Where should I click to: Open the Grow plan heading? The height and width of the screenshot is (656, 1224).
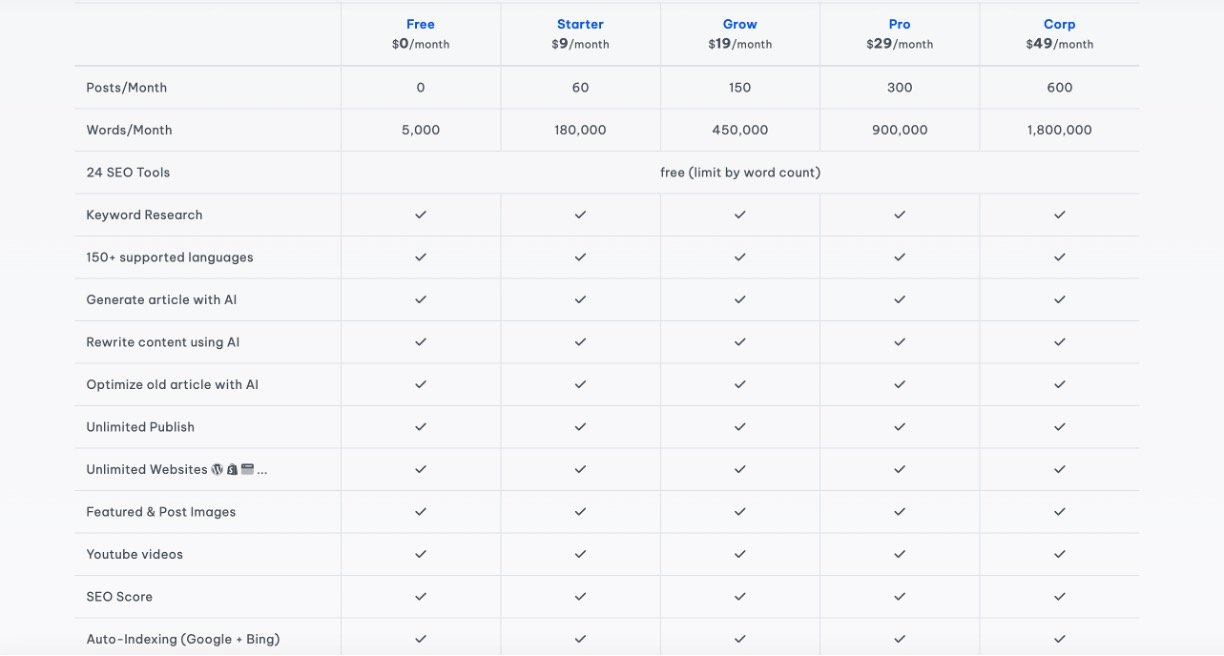coord(740,24)
